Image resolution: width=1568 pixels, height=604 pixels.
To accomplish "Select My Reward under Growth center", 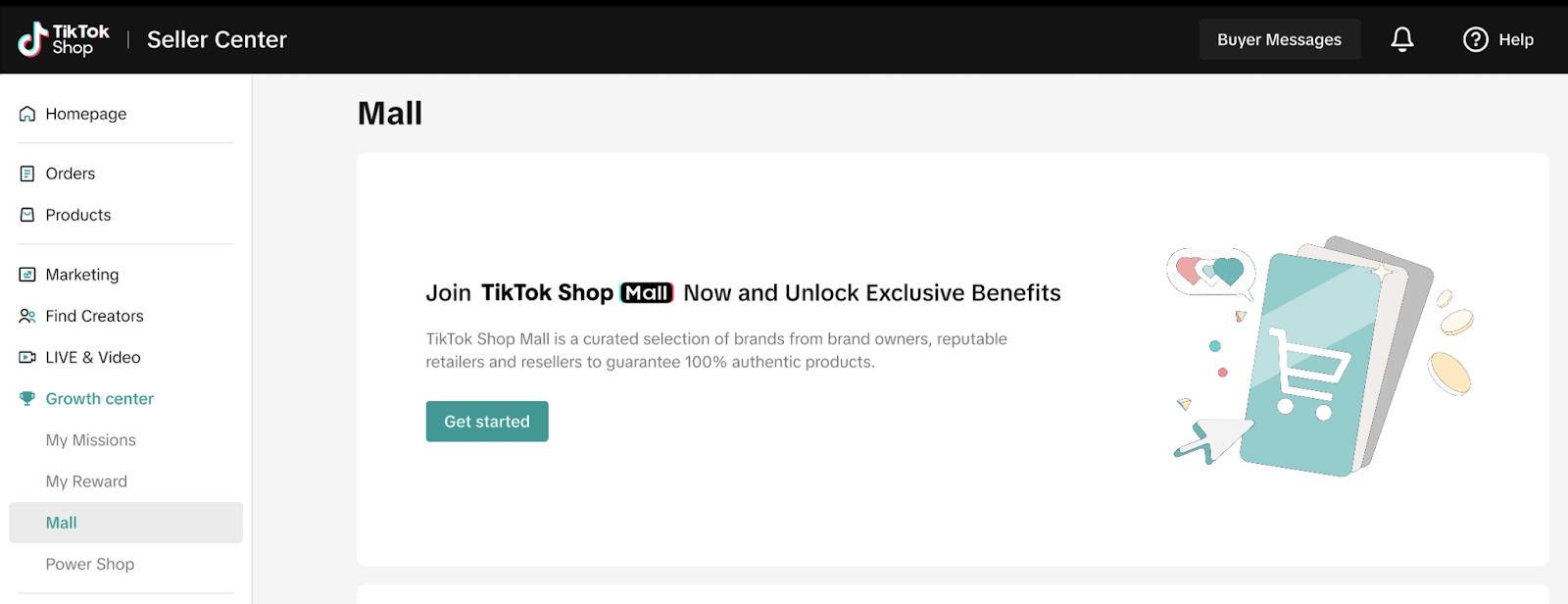I will [x=86, y=481].
